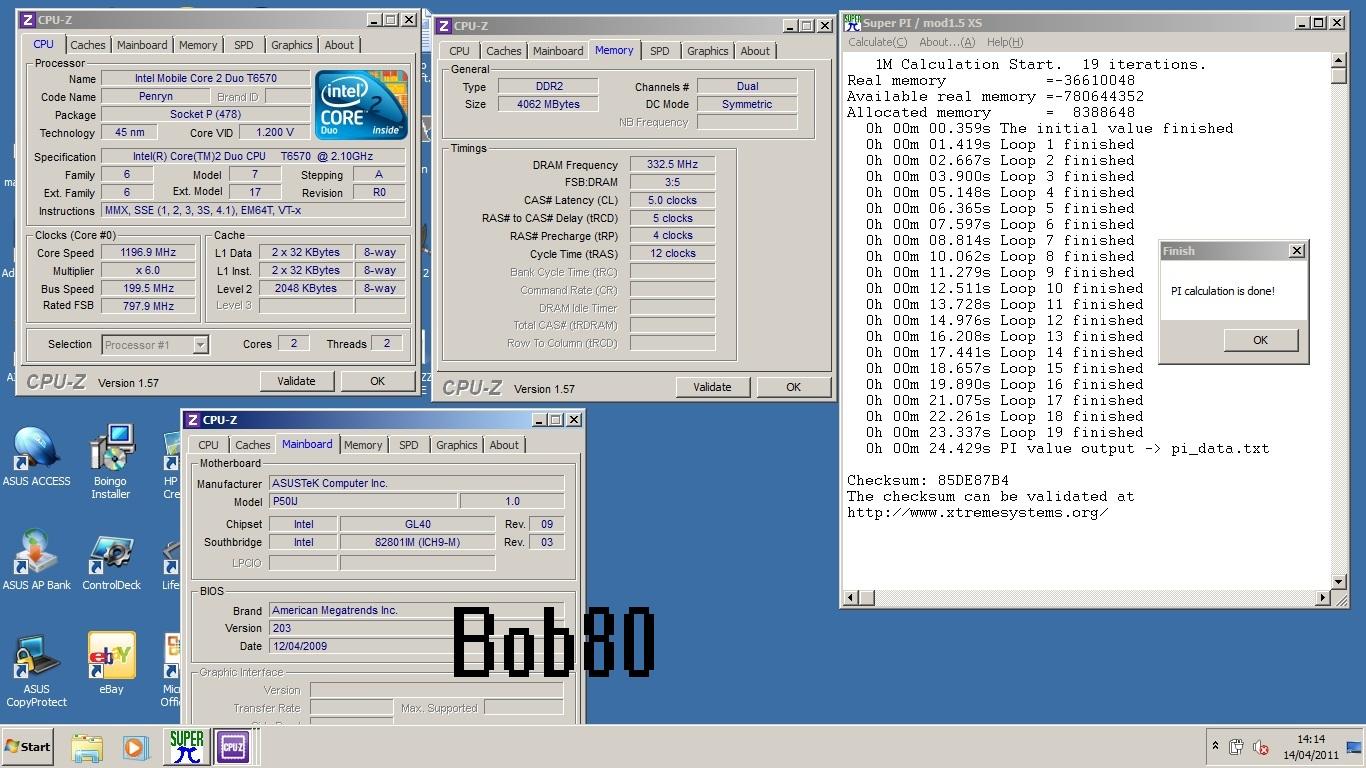The height and width of the screenshot is (768, 1366).
Task: Open ASUS AP Bank desktop icon
Action: (x=36, y=561)
